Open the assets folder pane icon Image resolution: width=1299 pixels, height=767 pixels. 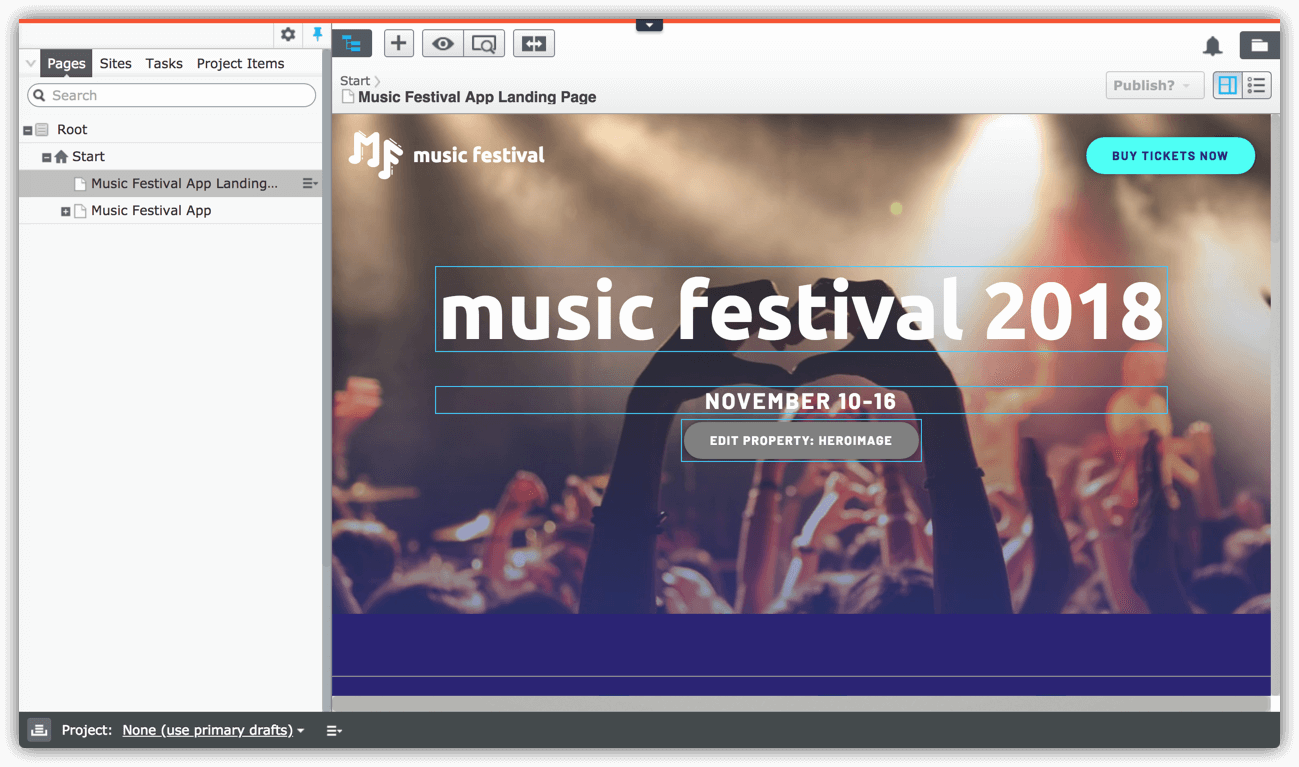point(1259,45)
